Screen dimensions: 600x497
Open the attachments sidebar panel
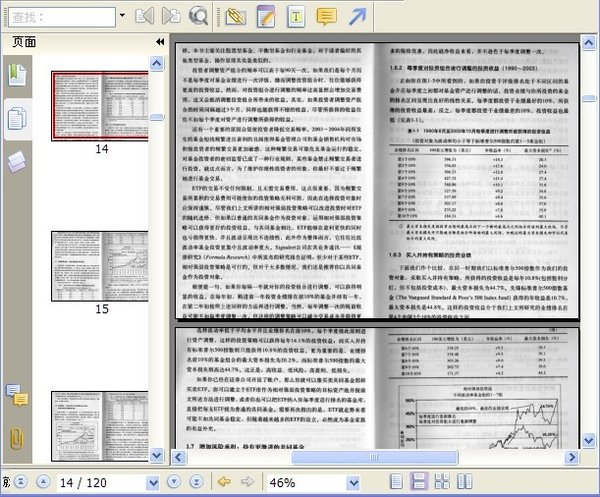tap(17, 438)
